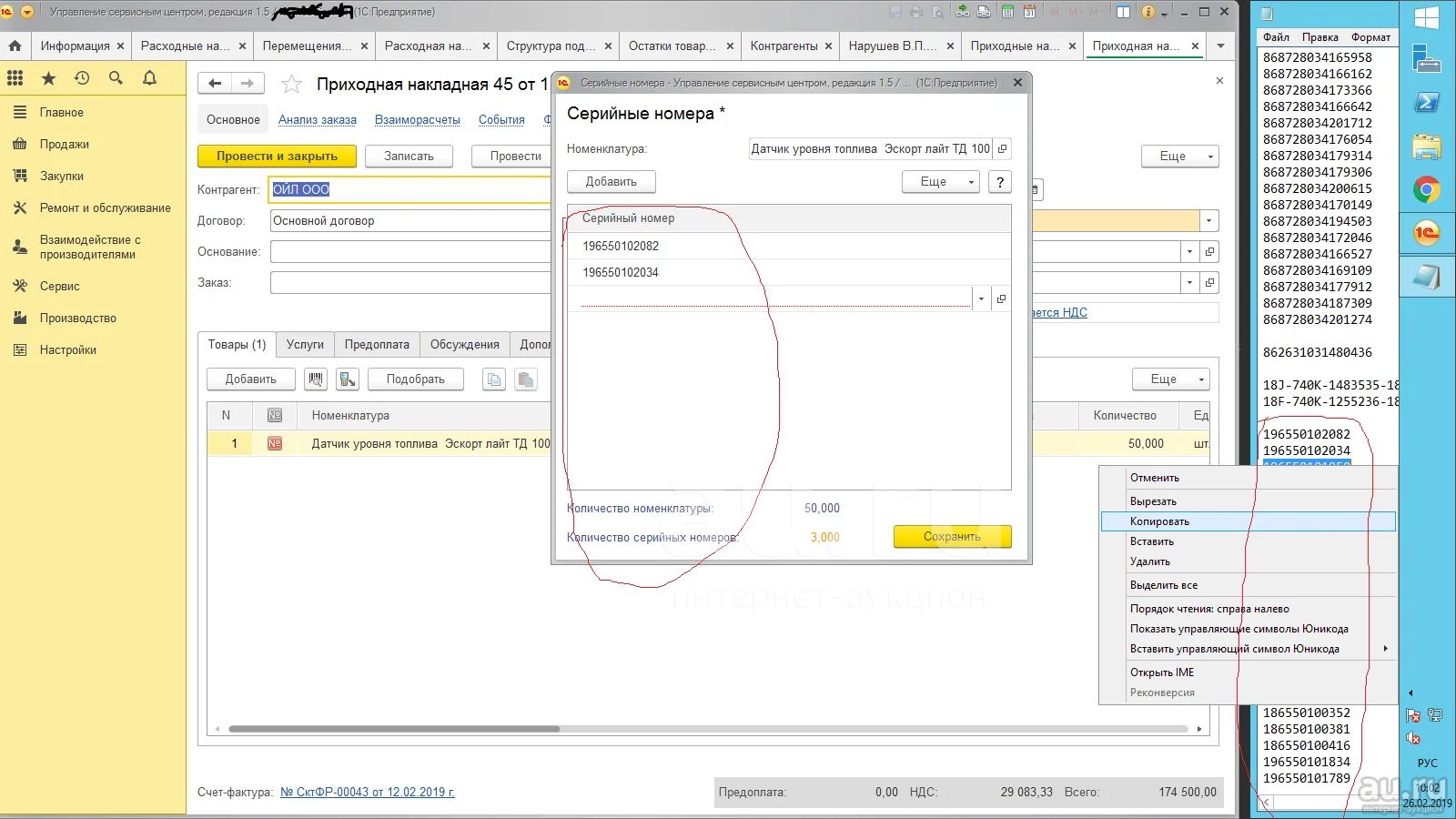This screenshot has height=819, width=1456.
Task: Click the Favorites star icon in the toolbar
Action: (x=49, y=79)
